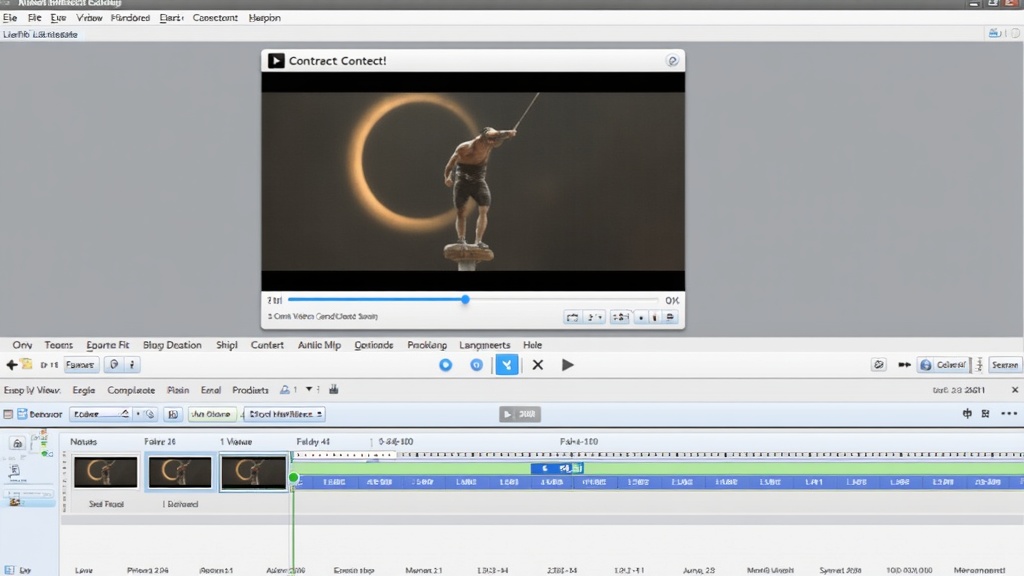This screenshot has height=576, width=1024.
Task: Open the three-dot more options menu
Action: tap(1009, 413)
